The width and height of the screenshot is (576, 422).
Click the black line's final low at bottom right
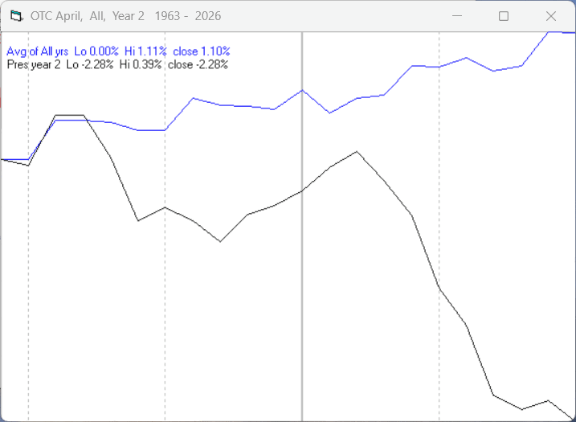click(573, 418)
